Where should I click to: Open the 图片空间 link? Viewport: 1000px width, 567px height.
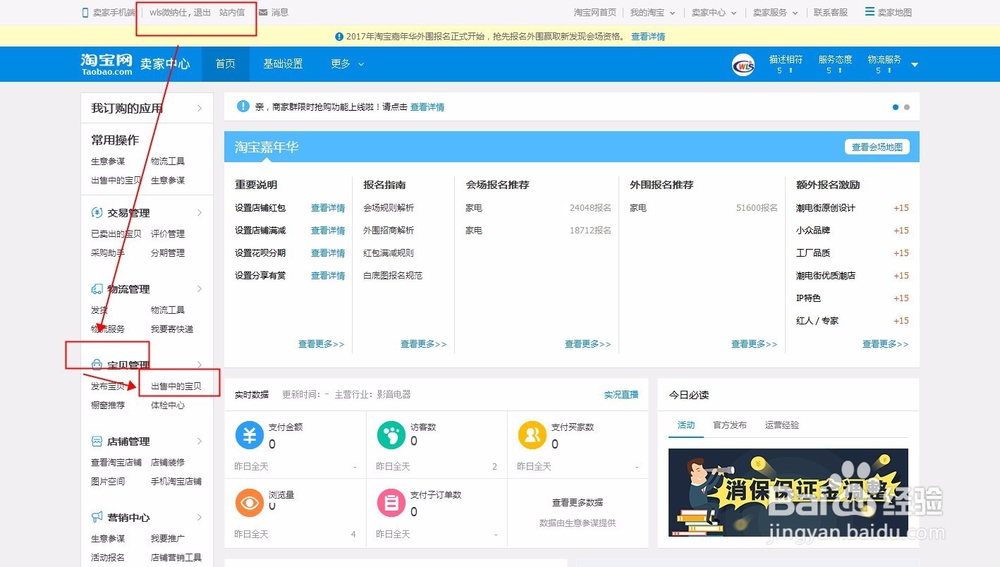point(108,482)
